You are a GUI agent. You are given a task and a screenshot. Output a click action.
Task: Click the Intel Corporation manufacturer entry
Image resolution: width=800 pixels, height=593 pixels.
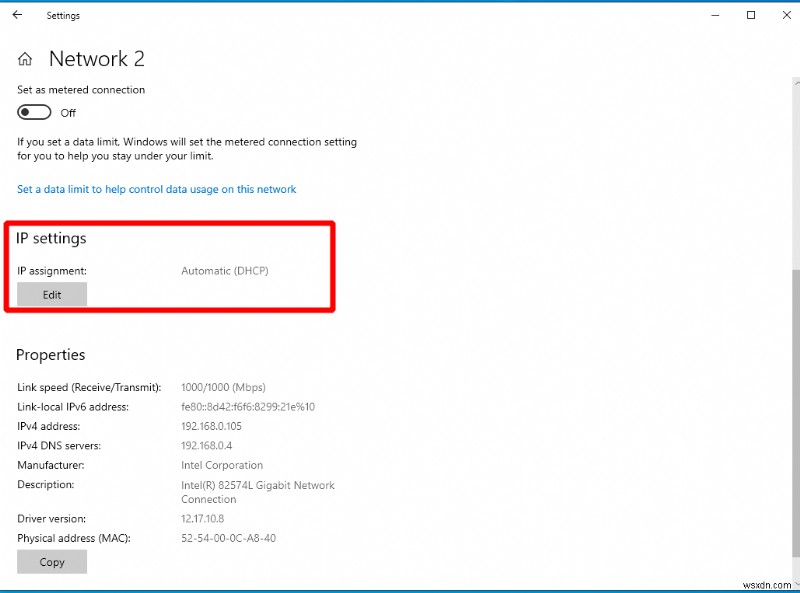tap(222, 465)
